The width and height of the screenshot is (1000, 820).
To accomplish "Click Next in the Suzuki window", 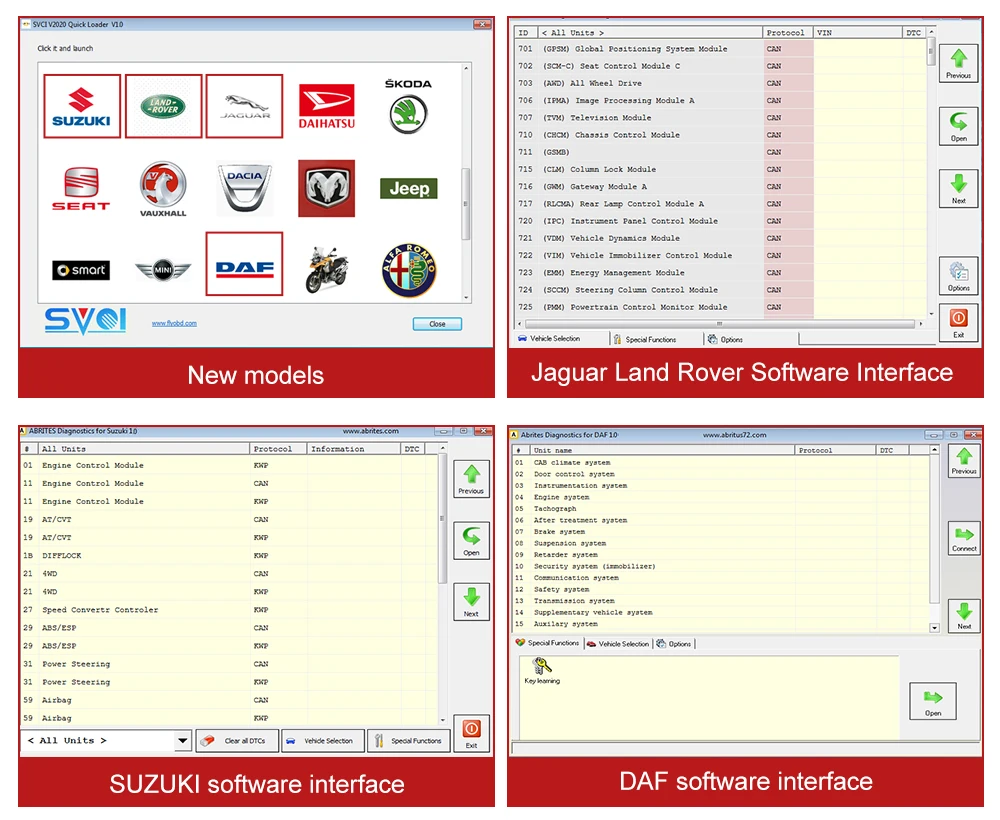I will tap(471, 602).
